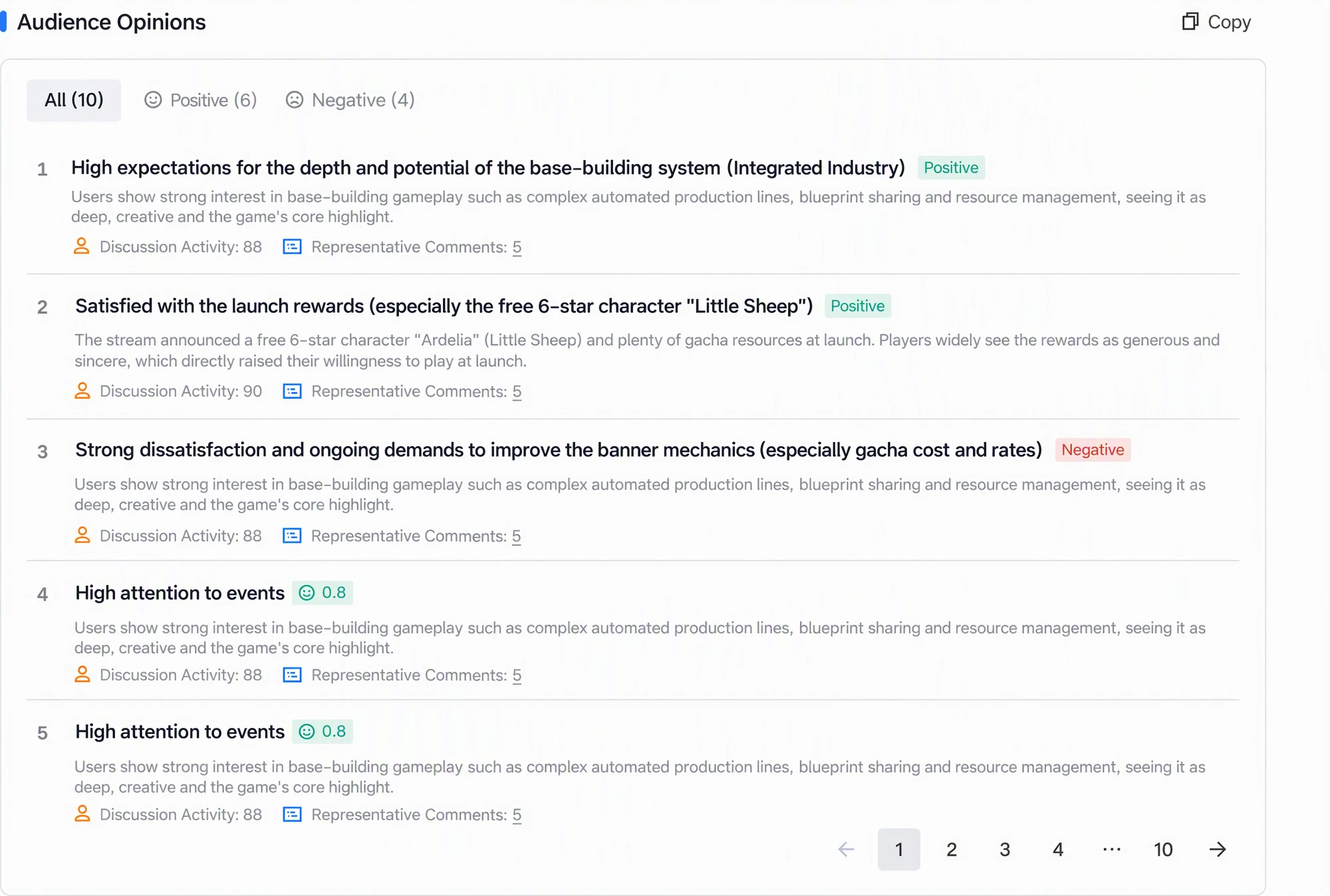
Task: Click comments icon in opinion 1 row
Action: [293, 247]
